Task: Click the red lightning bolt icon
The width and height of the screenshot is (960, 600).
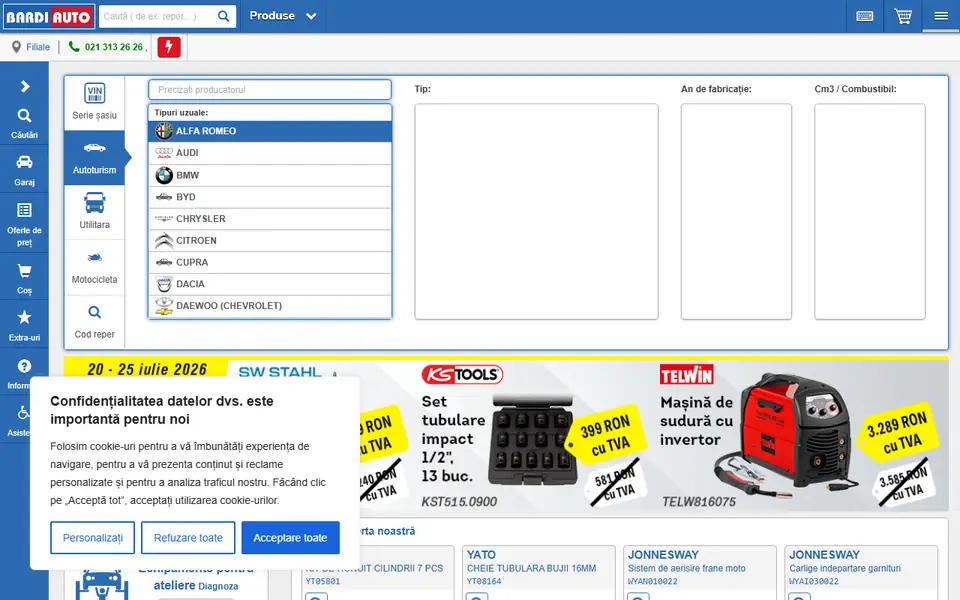Action: [x=169, y=47]
